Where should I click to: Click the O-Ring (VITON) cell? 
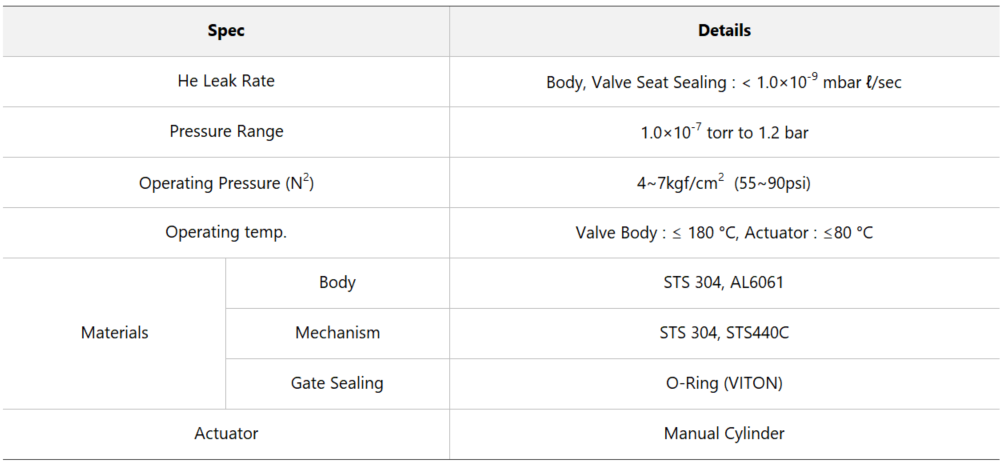click(x=724, y=383)
